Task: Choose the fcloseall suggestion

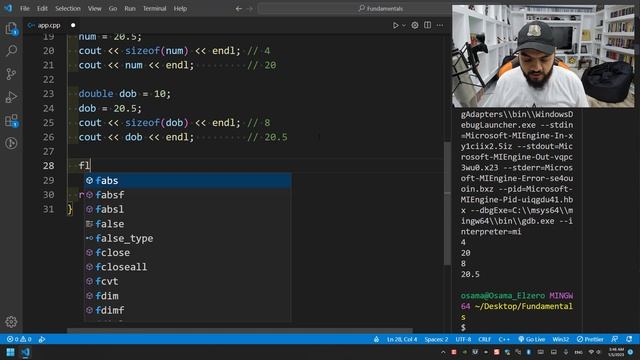Action: click(188, 267)
